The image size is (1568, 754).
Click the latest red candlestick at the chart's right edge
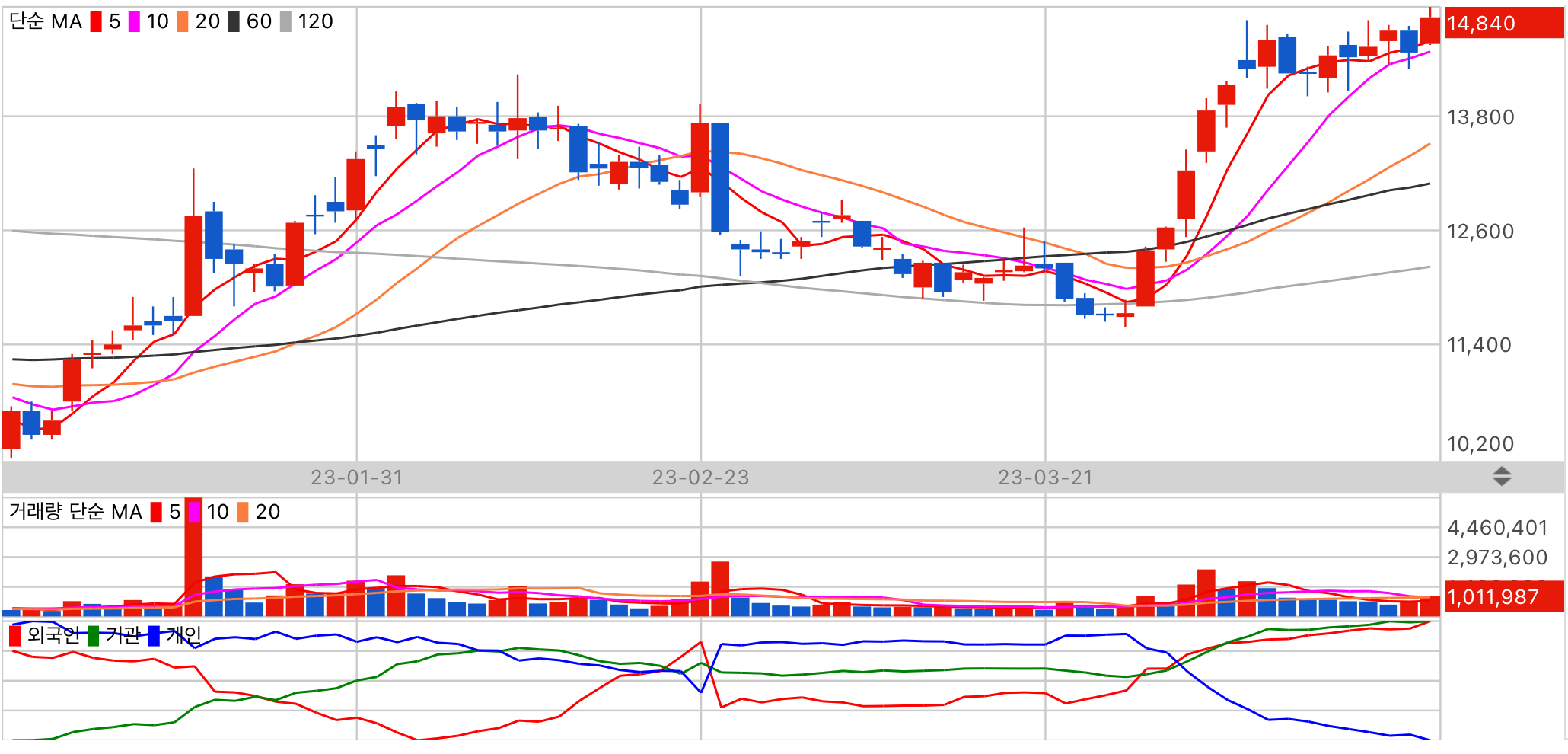point(1429,29)
